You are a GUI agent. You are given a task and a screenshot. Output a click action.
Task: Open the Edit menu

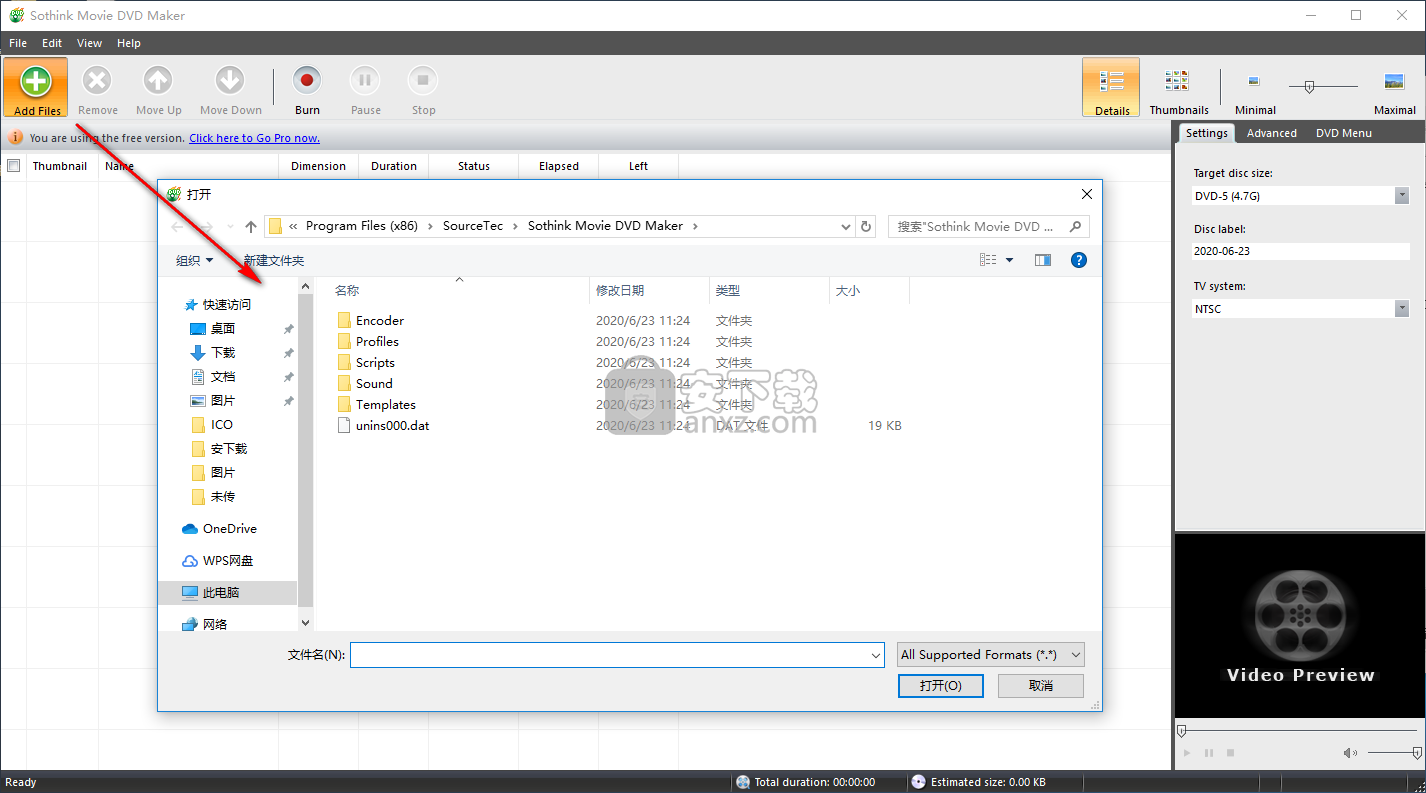[52, 43]
